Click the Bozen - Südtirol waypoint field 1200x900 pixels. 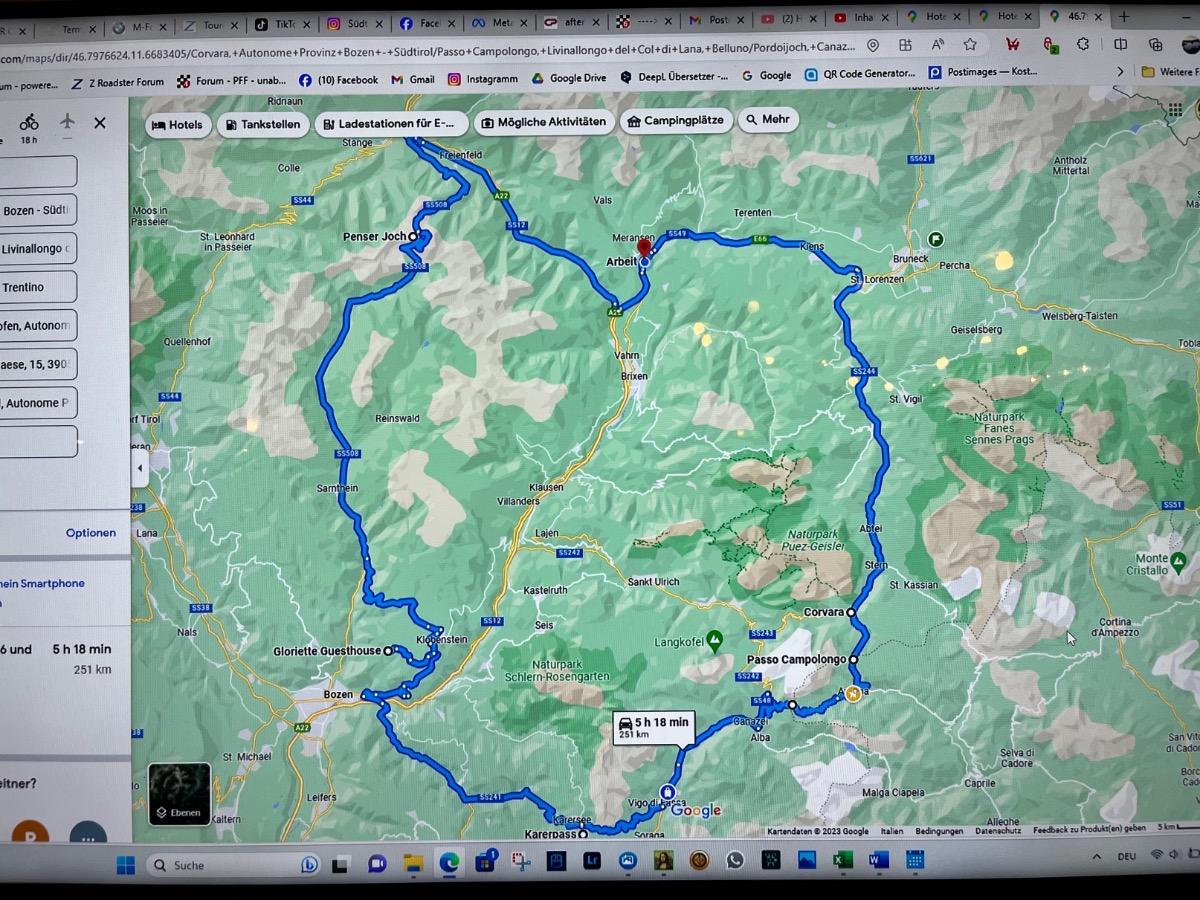38,211
